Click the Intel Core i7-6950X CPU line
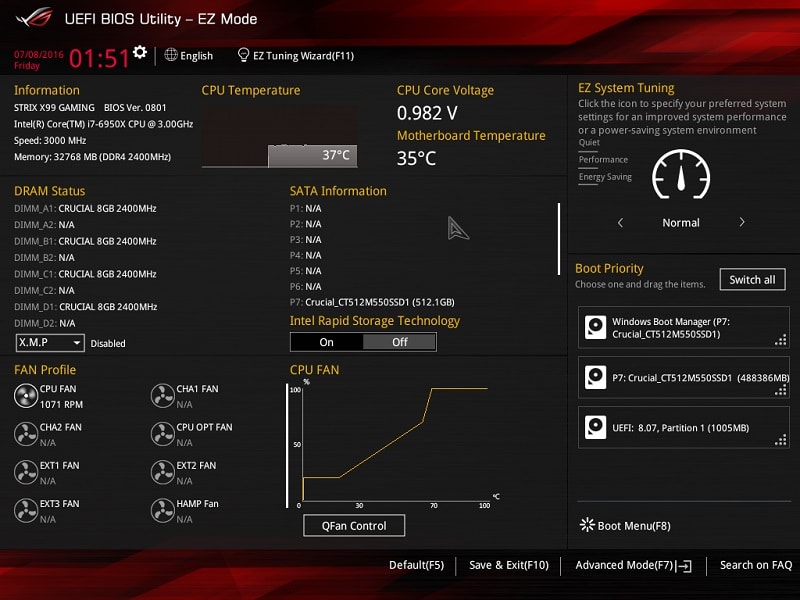Viewport: 800px width, 600px height. pyautogui.click(x=104, y=124)
